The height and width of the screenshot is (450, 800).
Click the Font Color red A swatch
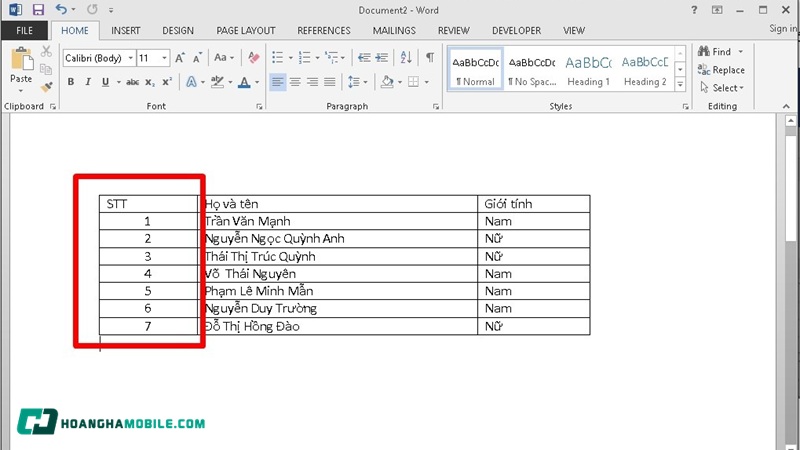(245, 82)
